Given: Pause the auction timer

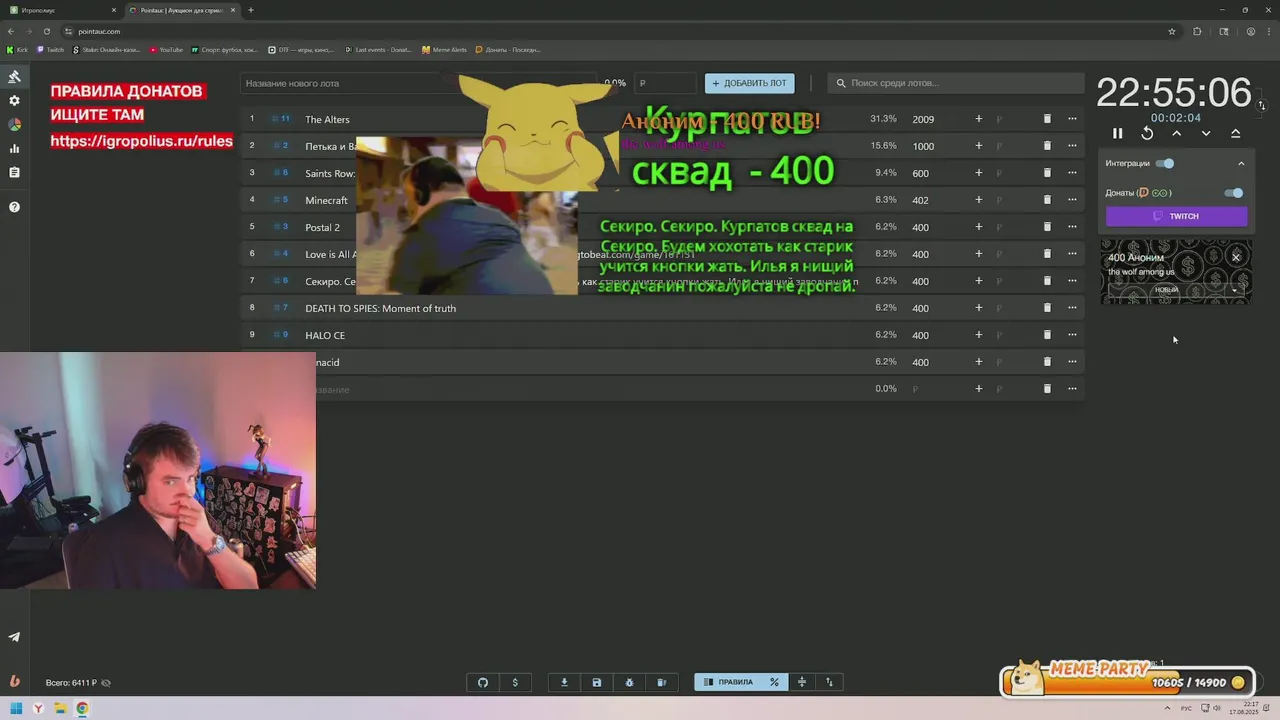Looking at the screenshot, I should (1118, 133).
